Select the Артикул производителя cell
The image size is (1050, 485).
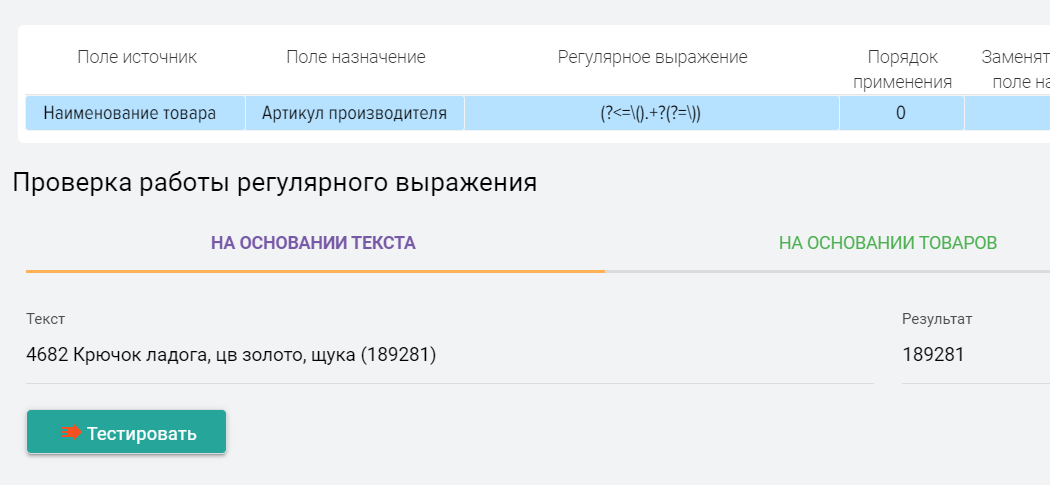354,113
